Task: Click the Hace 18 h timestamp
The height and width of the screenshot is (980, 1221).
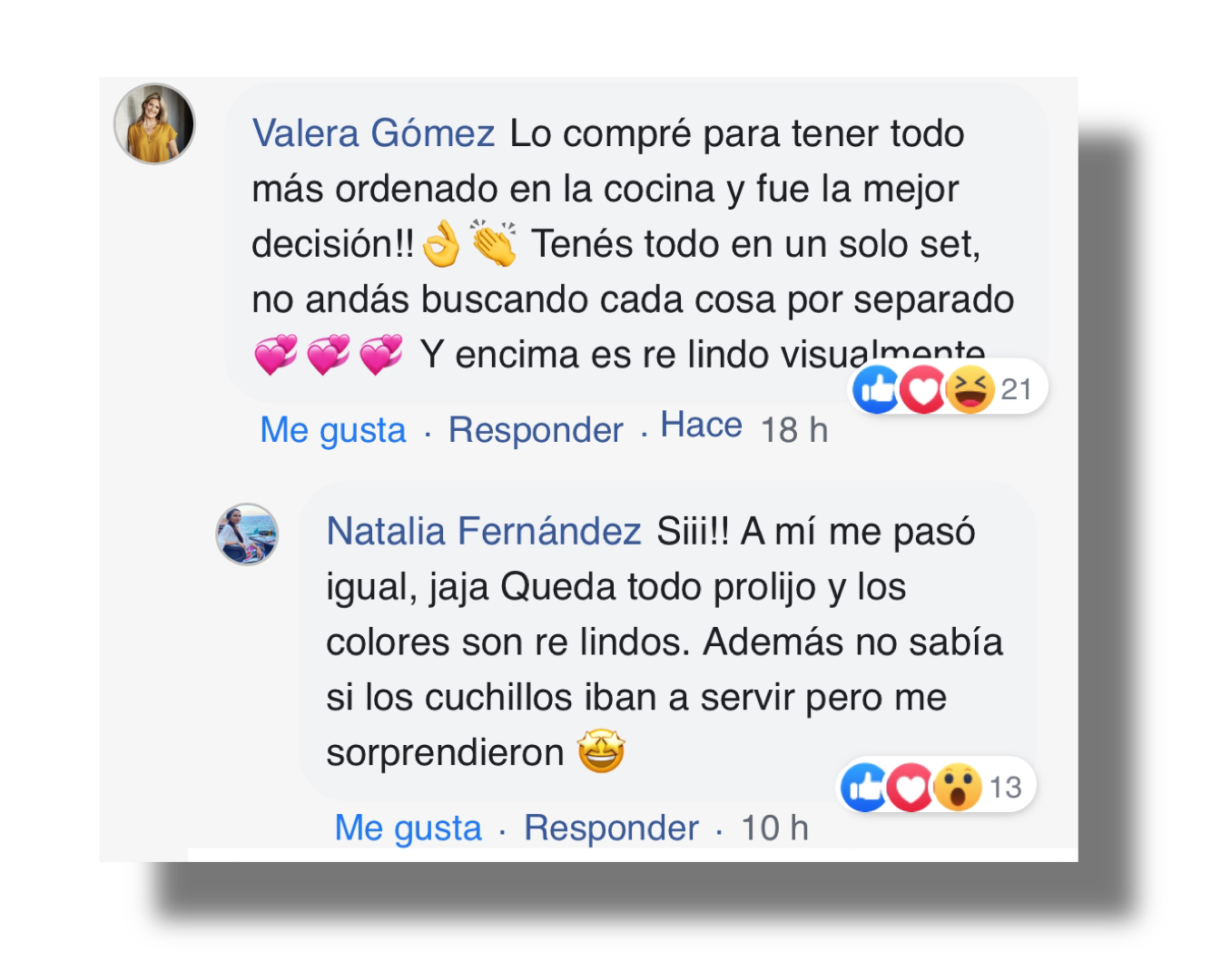Action: tap(744, 427)
